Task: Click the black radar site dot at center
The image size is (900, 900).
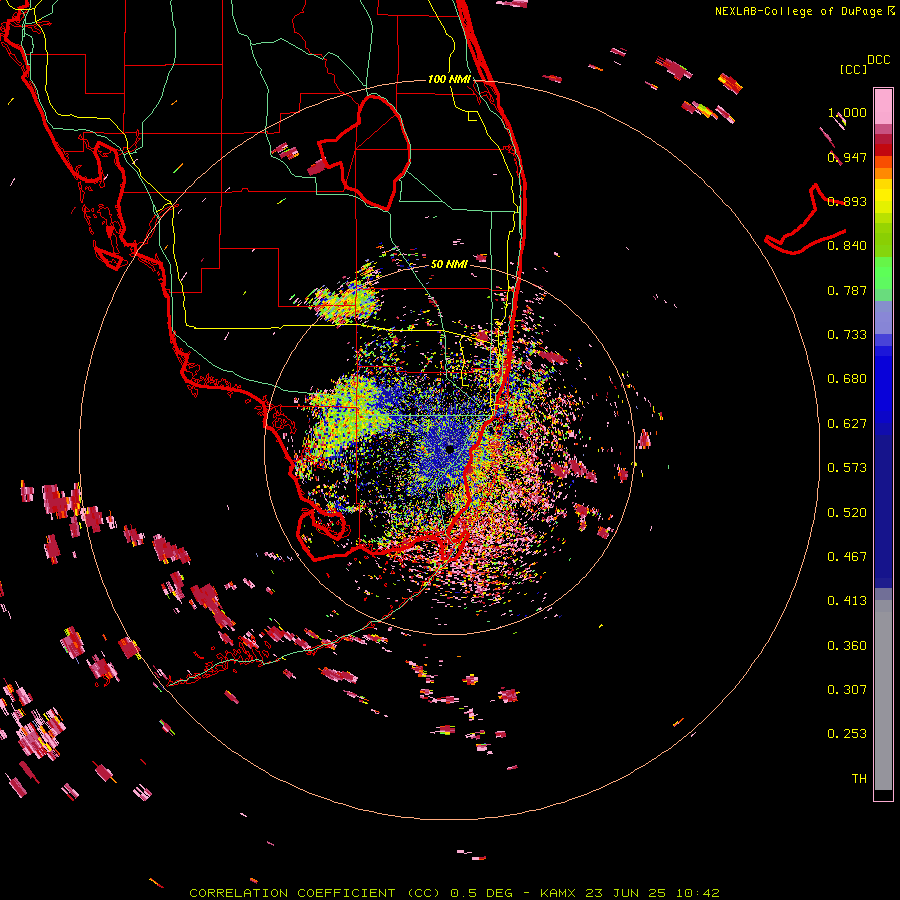Action: pos(449,449)
